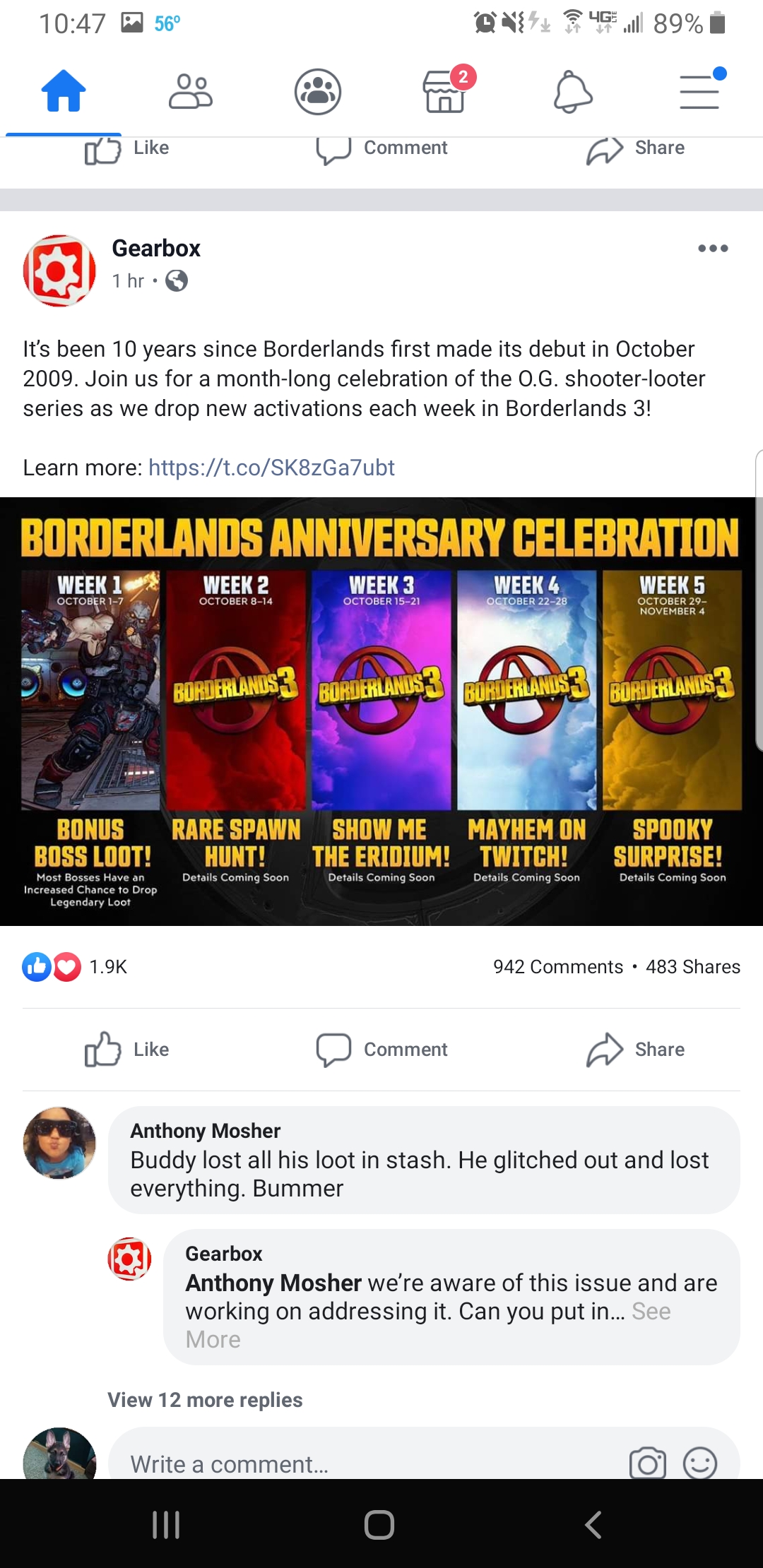This screenshot has height=1568, width=763.
Task: View the 1.9K reactions list
Action: point(74,967)
